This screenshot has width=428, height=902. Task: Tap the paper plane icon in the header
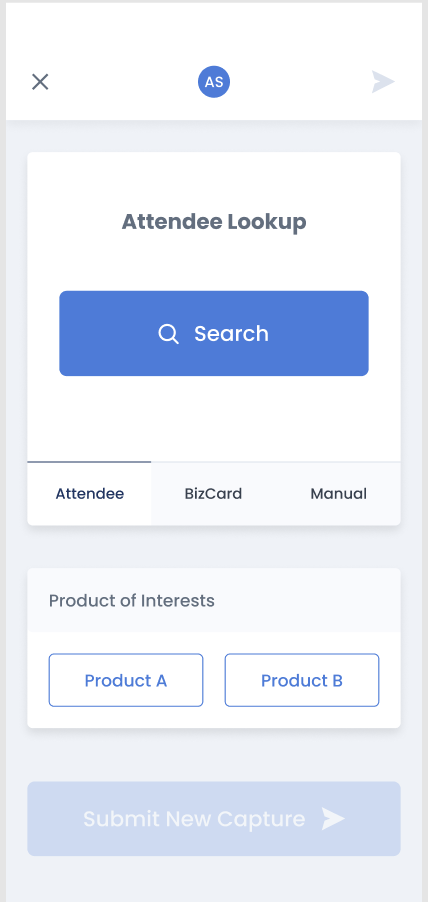point(383,82)
